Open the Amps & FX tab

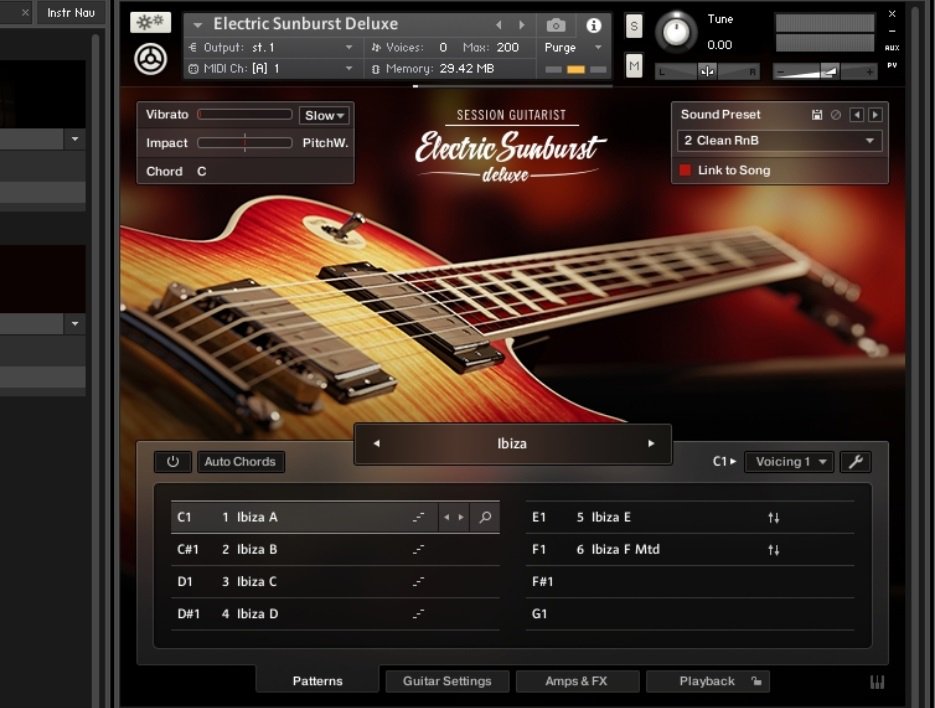(x=576, y=681)
